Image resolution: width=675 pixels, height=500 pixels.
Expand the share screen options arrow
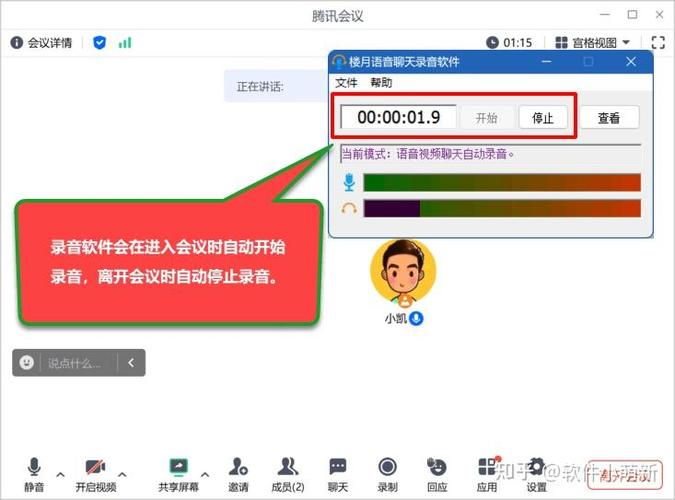click(x=205, y=474)
